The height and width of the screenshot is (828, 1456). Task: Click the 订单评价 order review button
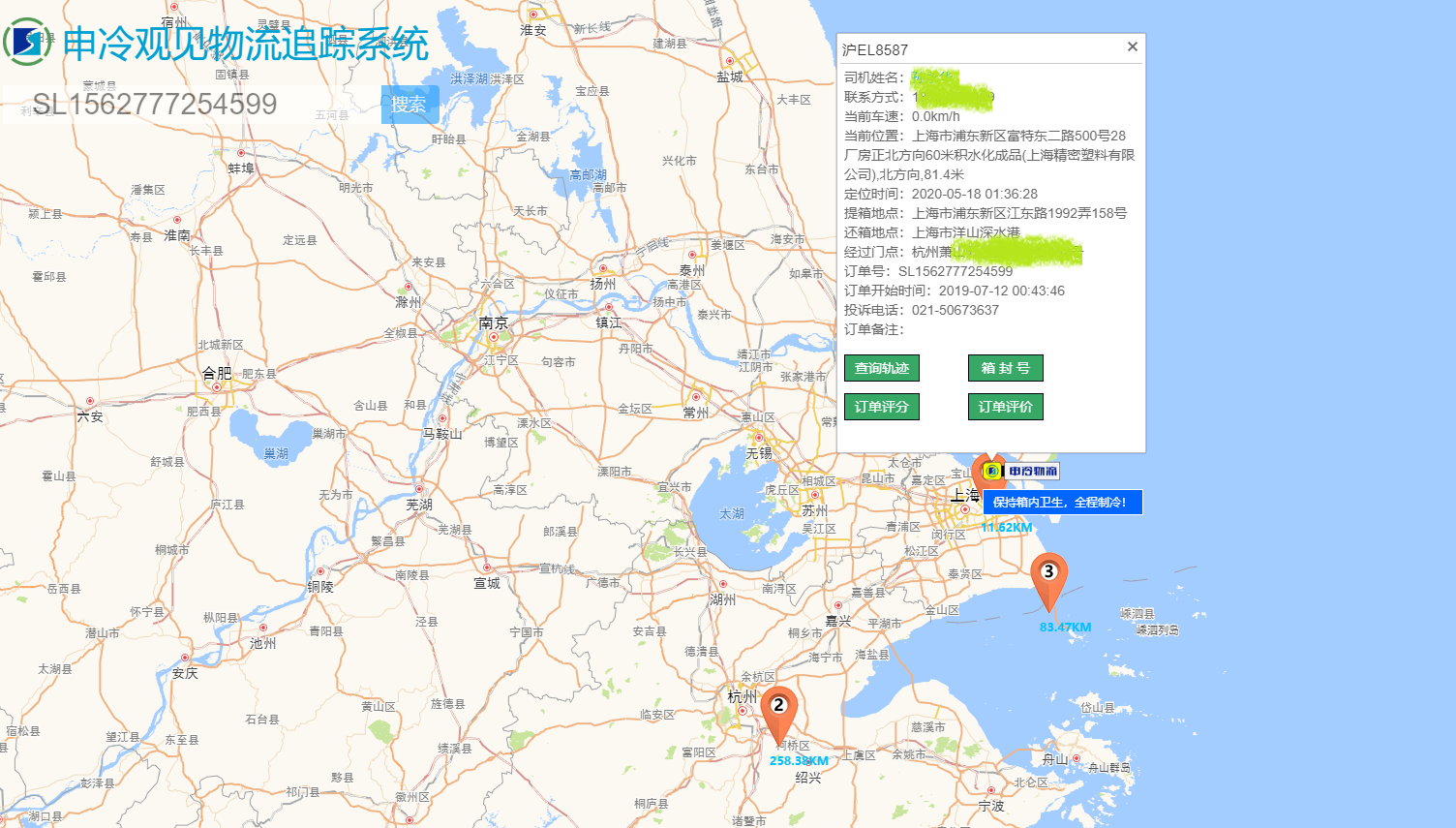point(1005,407)
